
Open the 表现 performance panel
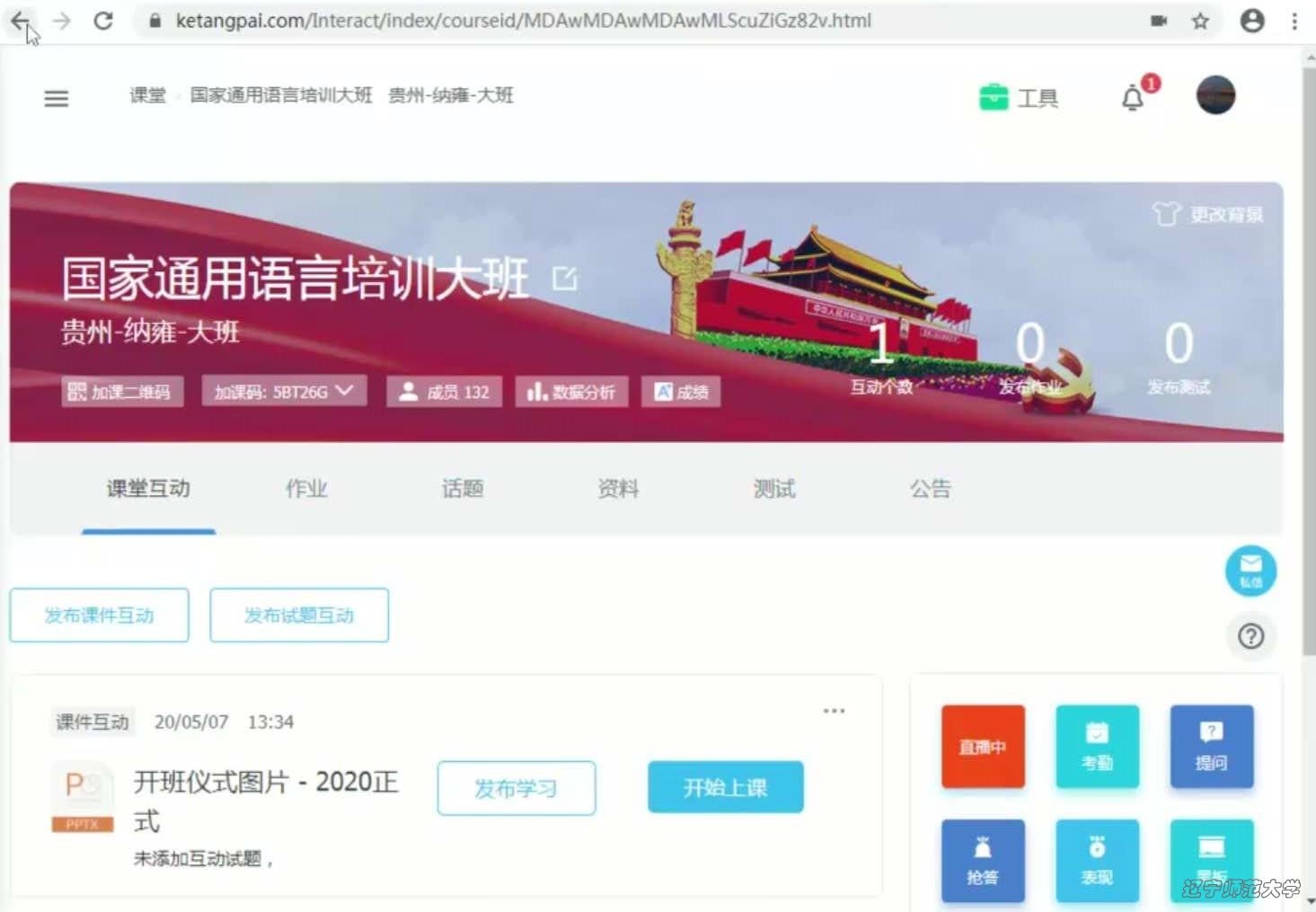[x=1097, y=860]
